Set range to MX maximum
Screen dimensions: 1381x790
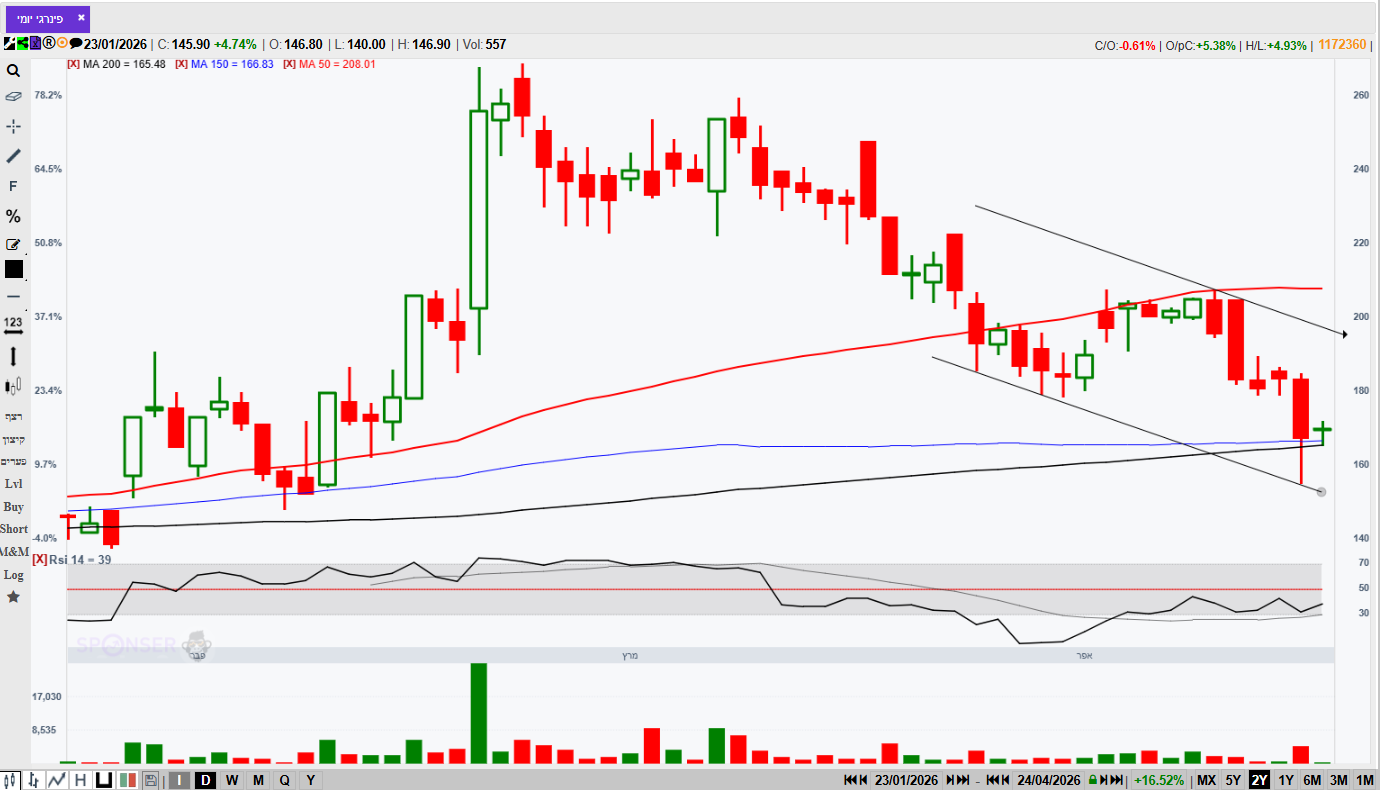[x=1207, y=780]
